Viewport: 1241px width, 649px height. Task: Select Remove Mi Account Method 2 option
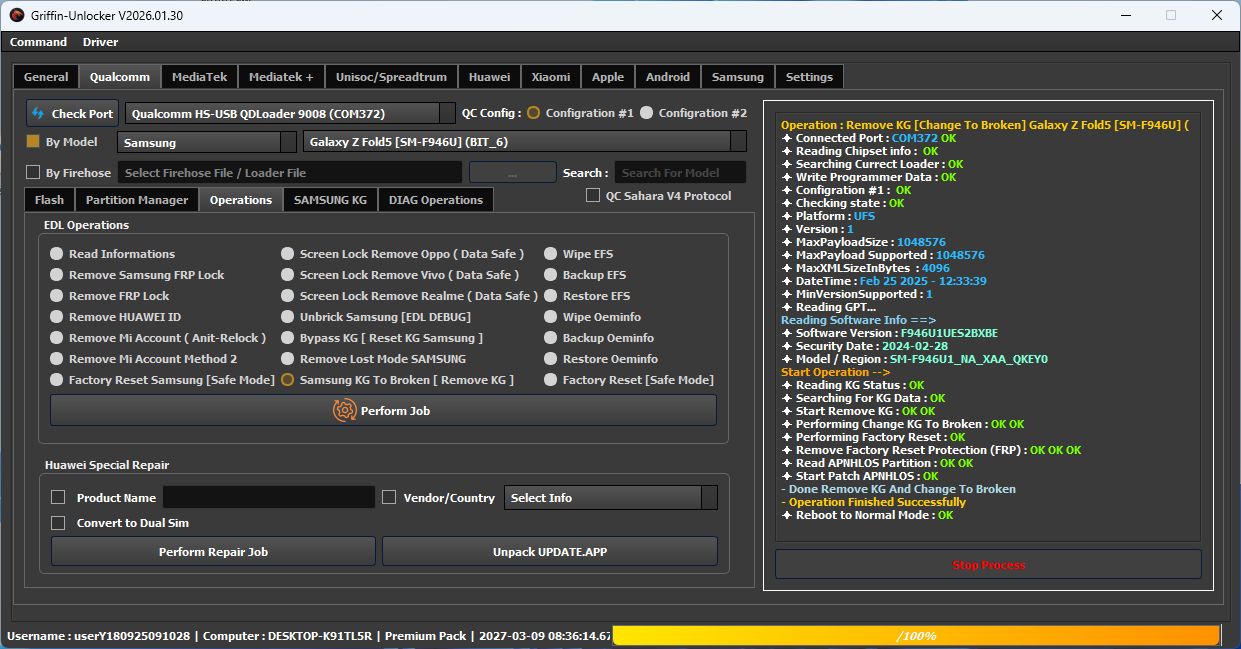click(57, 359)
